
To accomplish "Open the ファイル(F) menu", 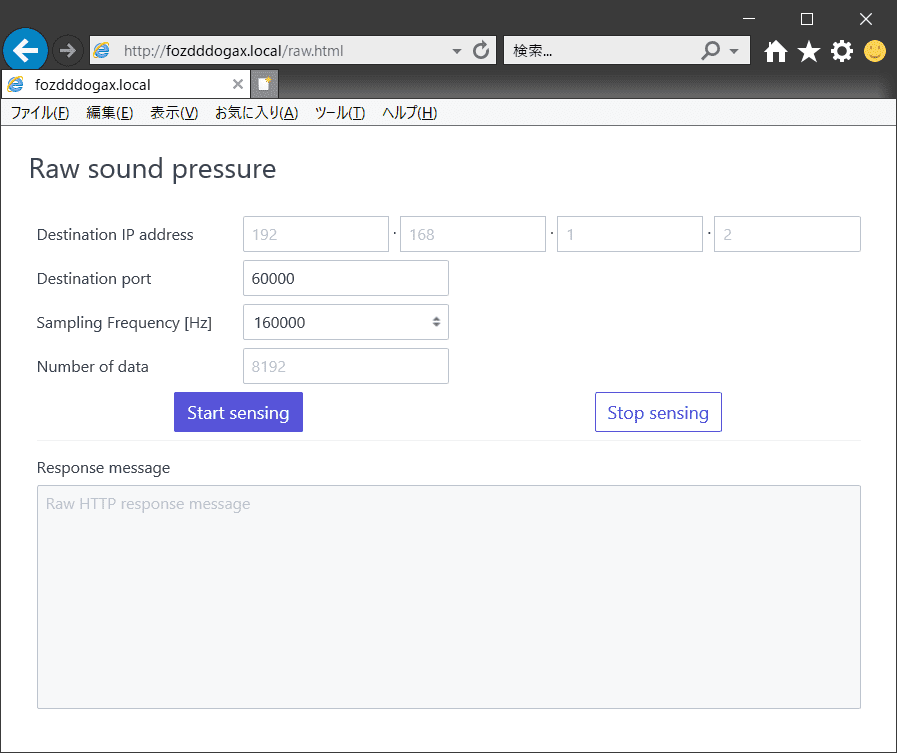I will pyautogui.click(x=40, y=113).
